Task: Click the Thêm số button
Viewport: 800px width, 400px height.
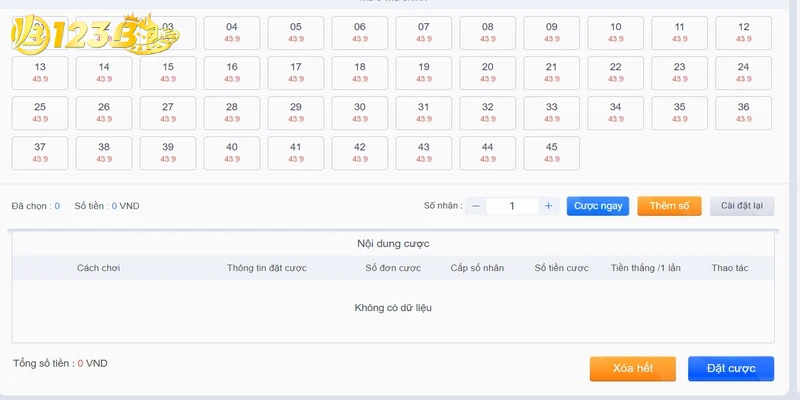Action: 669,206
